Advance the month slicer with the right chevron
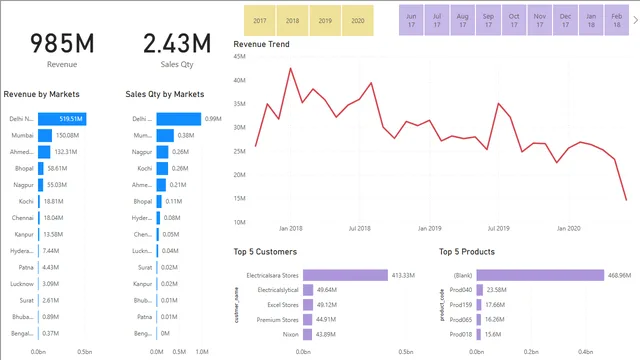This screenshot has height=360, width=640. [635, 20]
